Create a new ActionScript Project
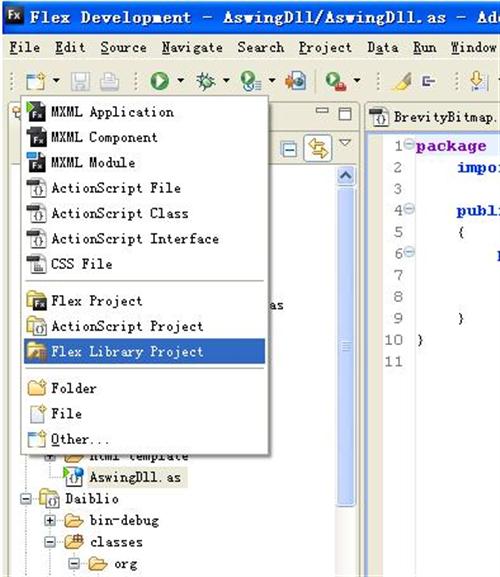This screenshot has height=577, width=500. tap(144, 326)
